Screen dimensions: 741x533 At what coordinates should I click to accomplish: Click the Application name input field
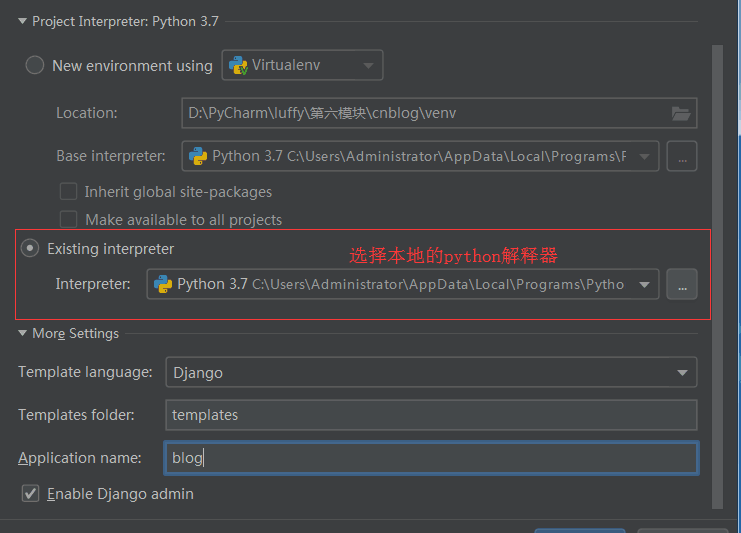click(x=431, y=458)
